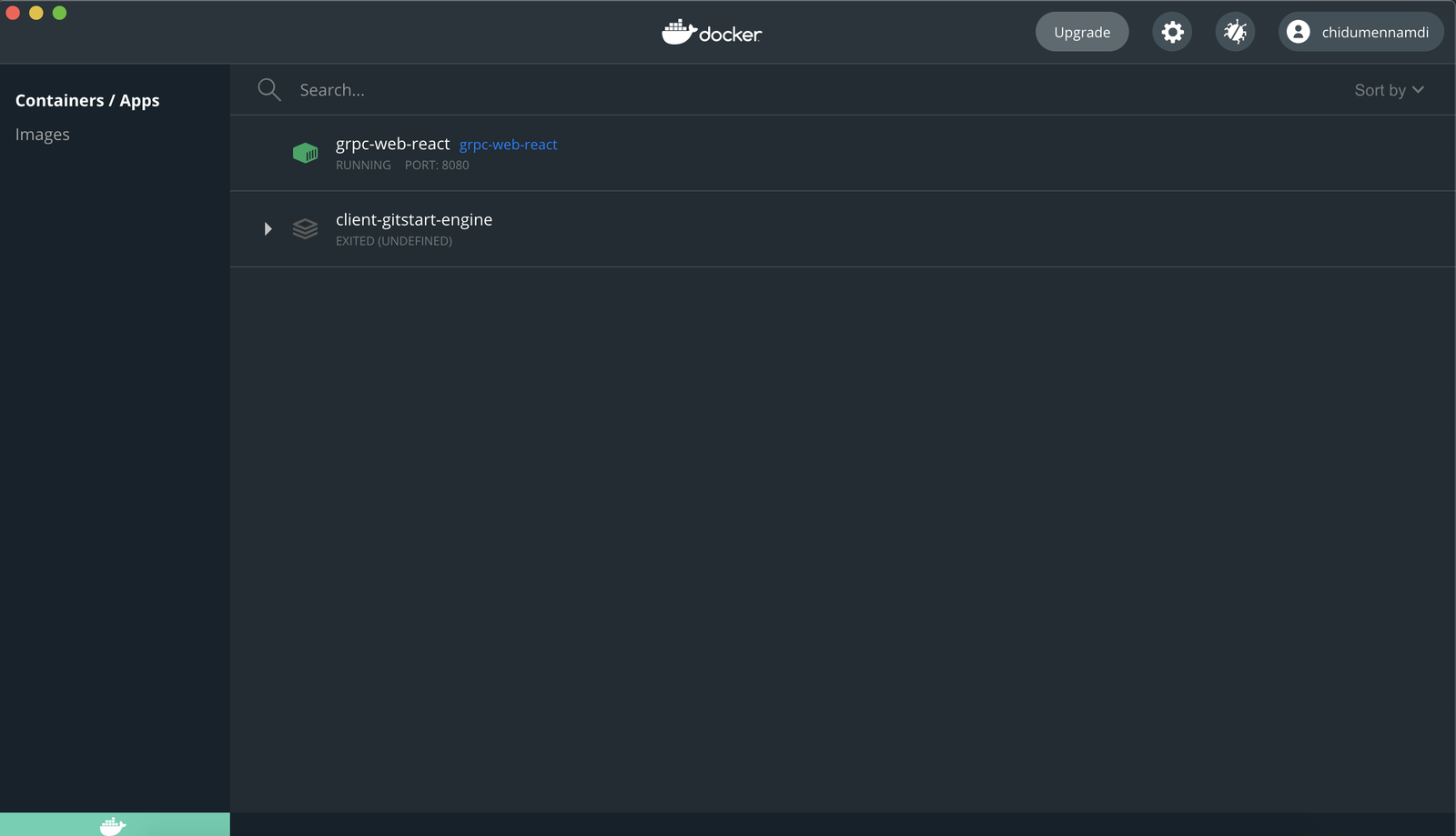Open the Sort by dropdown
Screen dimensions: 1456x836
pyautogui.click(x=1387, y=89)
